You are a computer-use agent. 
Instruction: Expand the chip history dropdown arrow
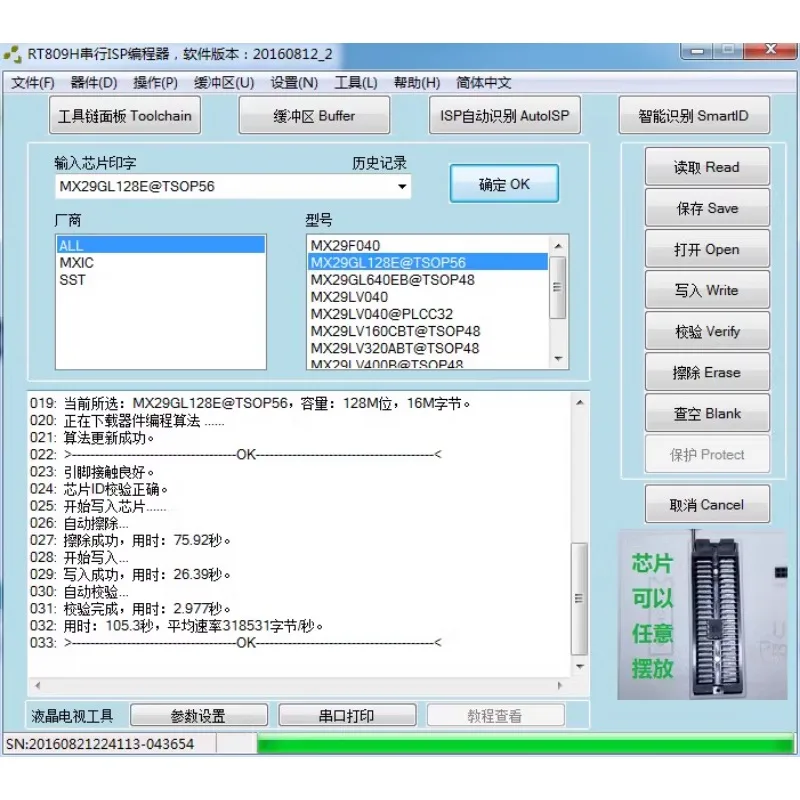pos(402,186)
